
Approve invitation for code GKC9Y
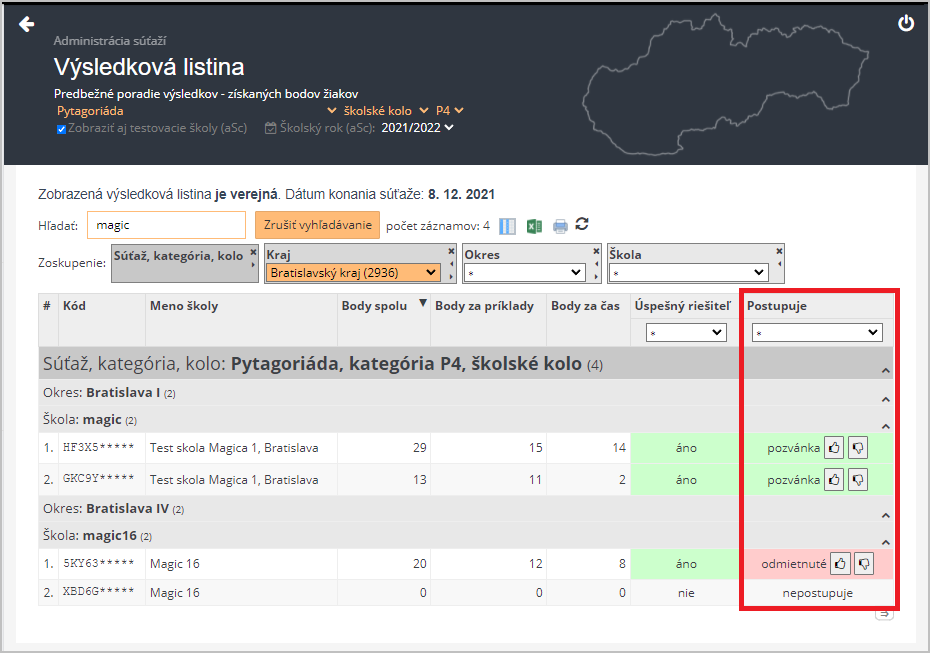[x=834, y=480]
